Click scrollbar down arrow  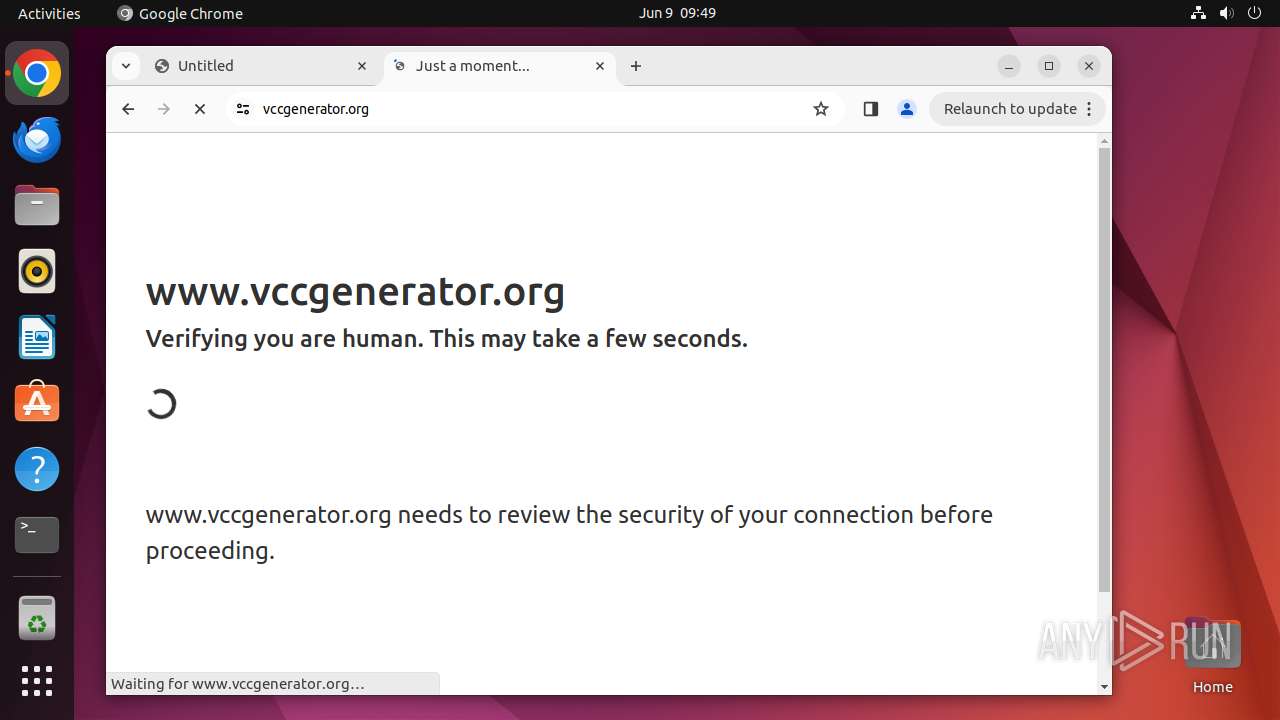[x=1104, y=687]
